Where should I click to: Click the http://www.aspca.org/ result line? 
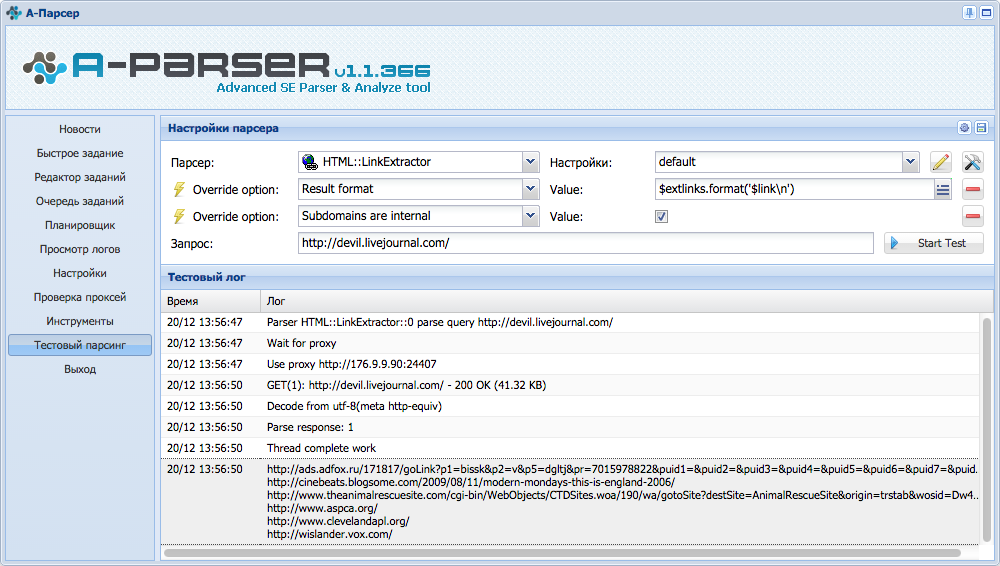322,509
